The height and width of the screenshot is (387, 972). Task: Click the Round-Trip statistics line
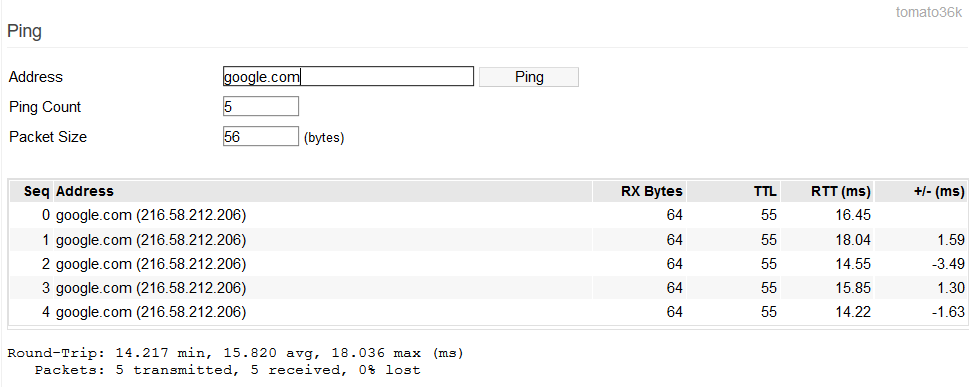236,354
